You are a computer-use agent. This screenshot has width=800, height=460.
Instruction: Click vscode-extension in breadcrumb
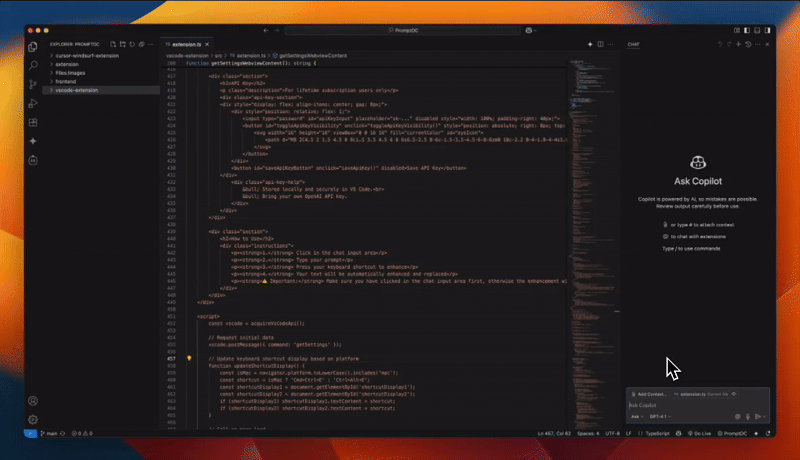(187, 56)
